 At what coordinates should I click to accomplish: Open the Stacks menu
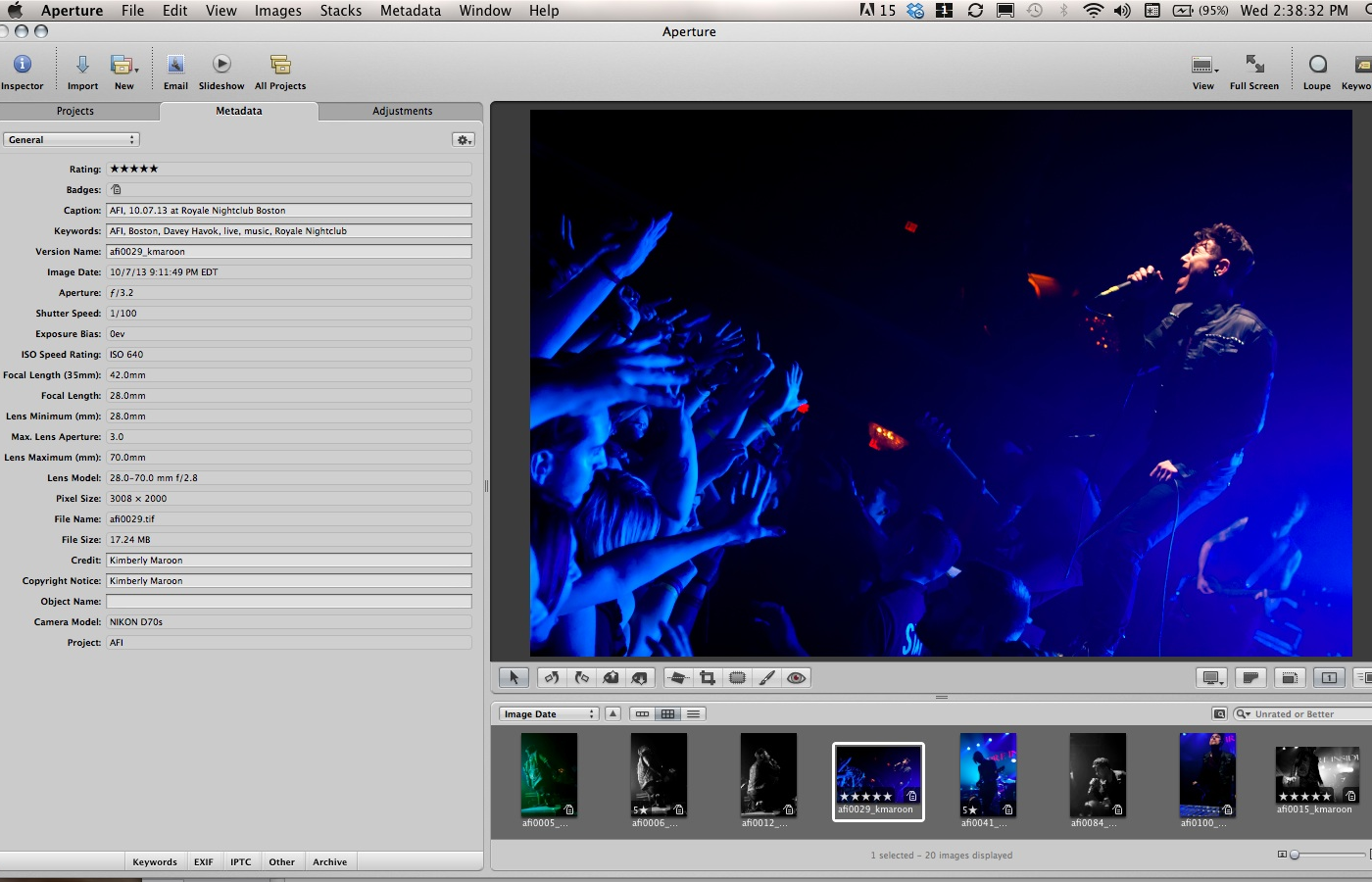(341, 11)
